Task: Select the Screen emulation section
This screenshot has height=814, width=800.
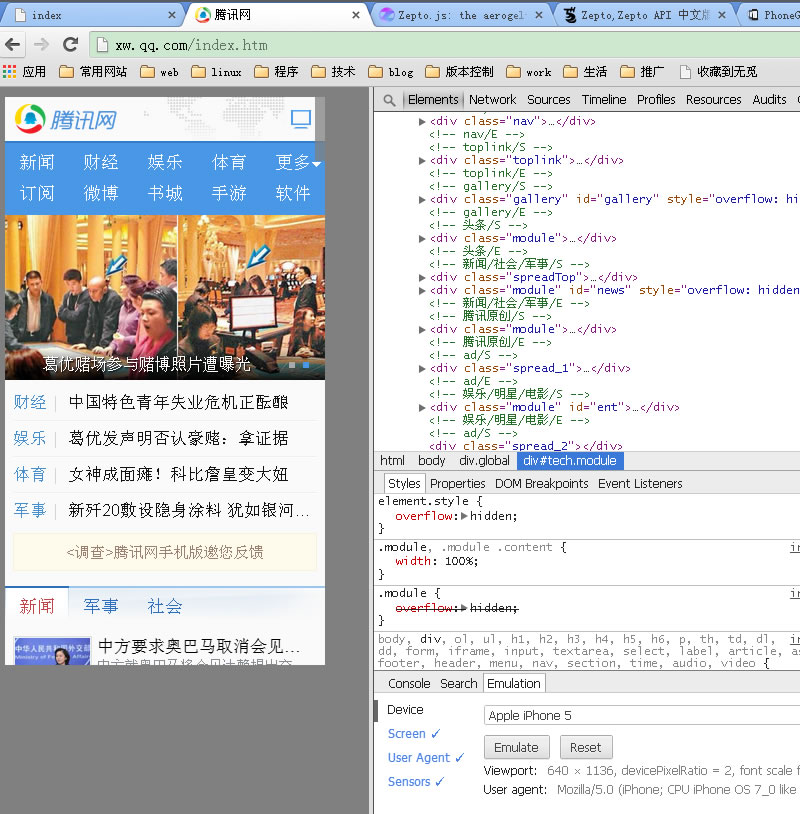Action: [413, 734]
